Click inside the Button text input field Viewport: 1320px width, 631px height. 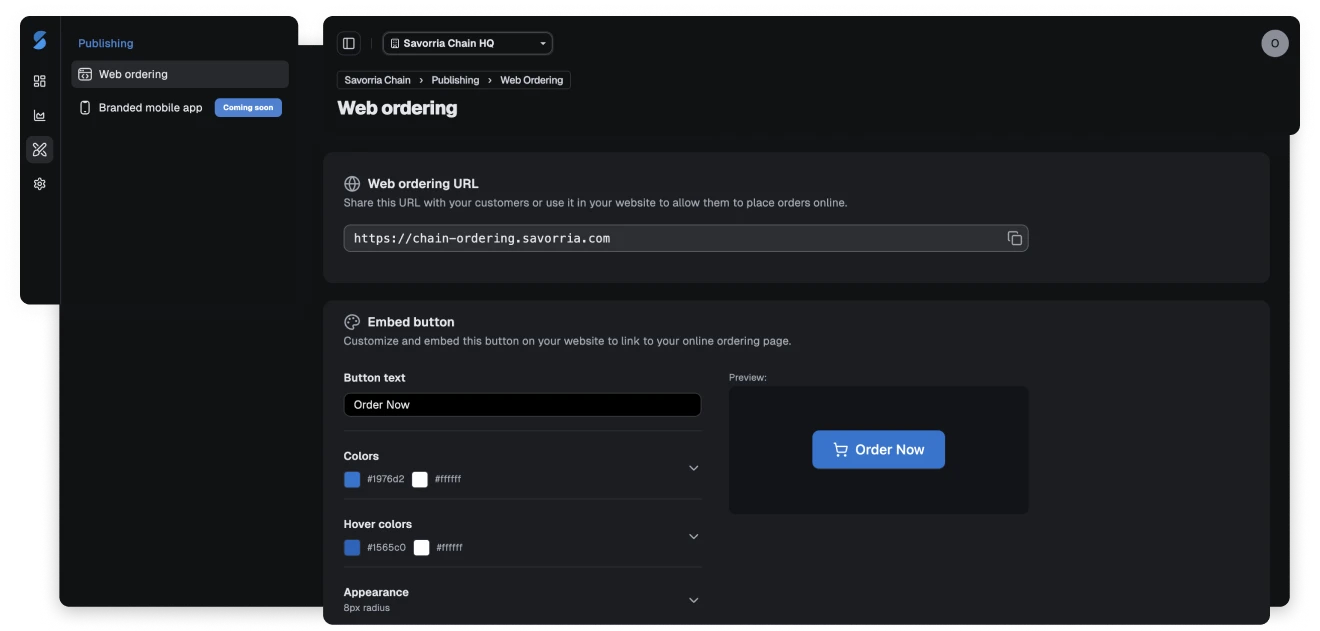tap(522, 404)
